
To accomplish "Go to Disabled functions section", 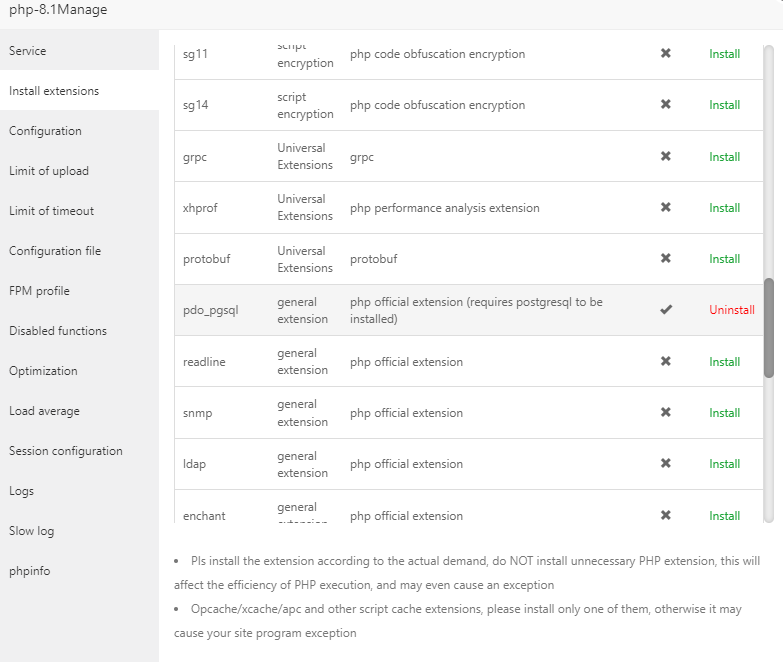I will pos(58,331).
